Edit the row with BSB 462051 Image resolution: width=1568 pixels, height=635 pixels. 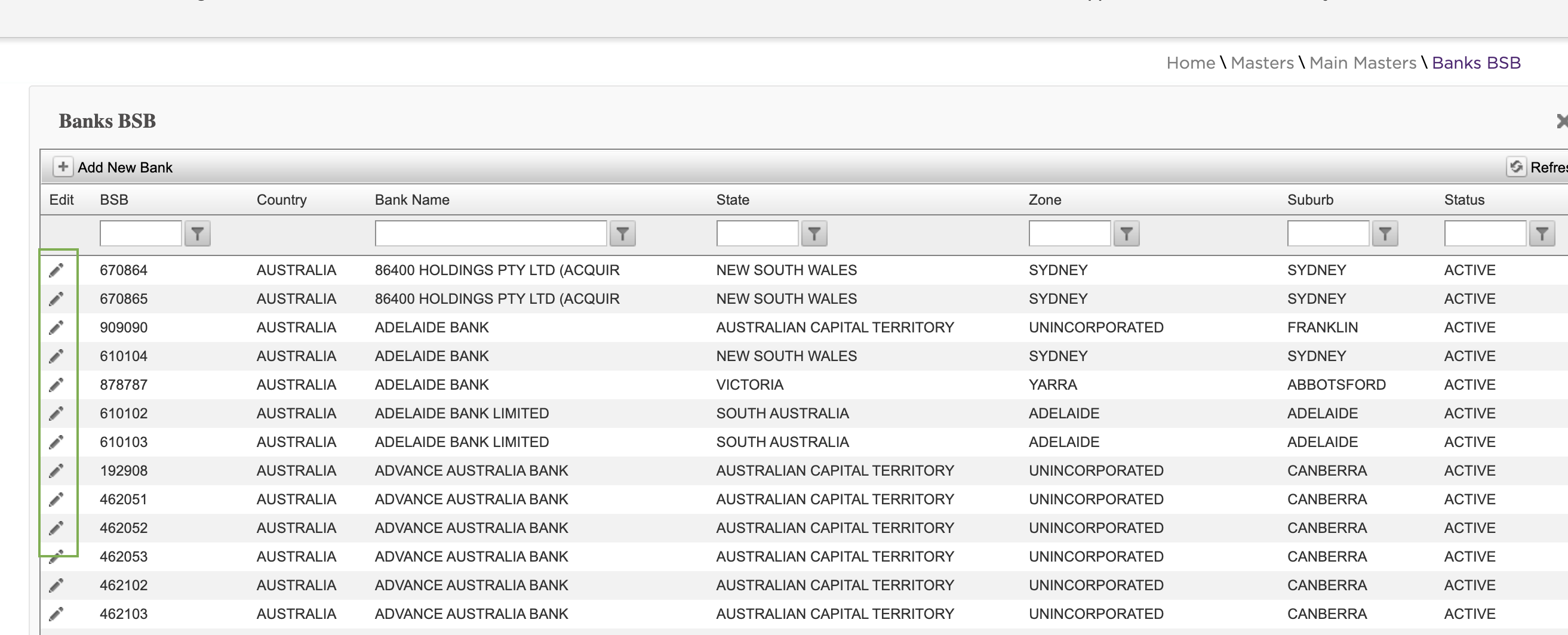coord(56,499)
